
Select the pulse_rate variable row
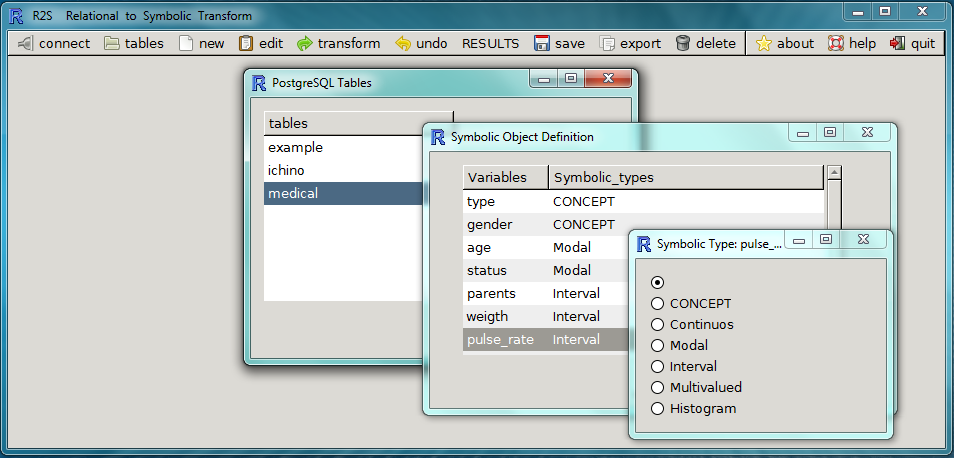[x=500, y=340]
